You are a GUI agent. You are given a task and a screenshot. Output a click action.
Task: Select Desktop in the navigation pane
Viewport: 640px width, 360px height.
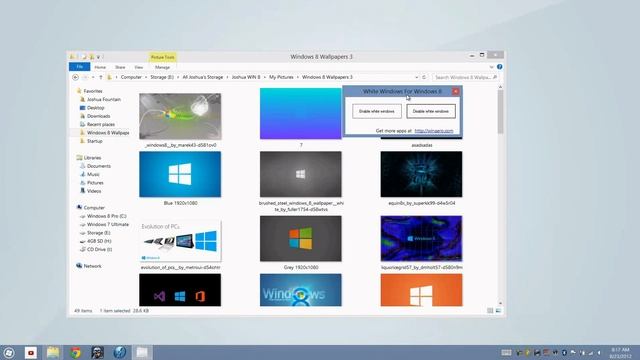[x=96, y=108]
